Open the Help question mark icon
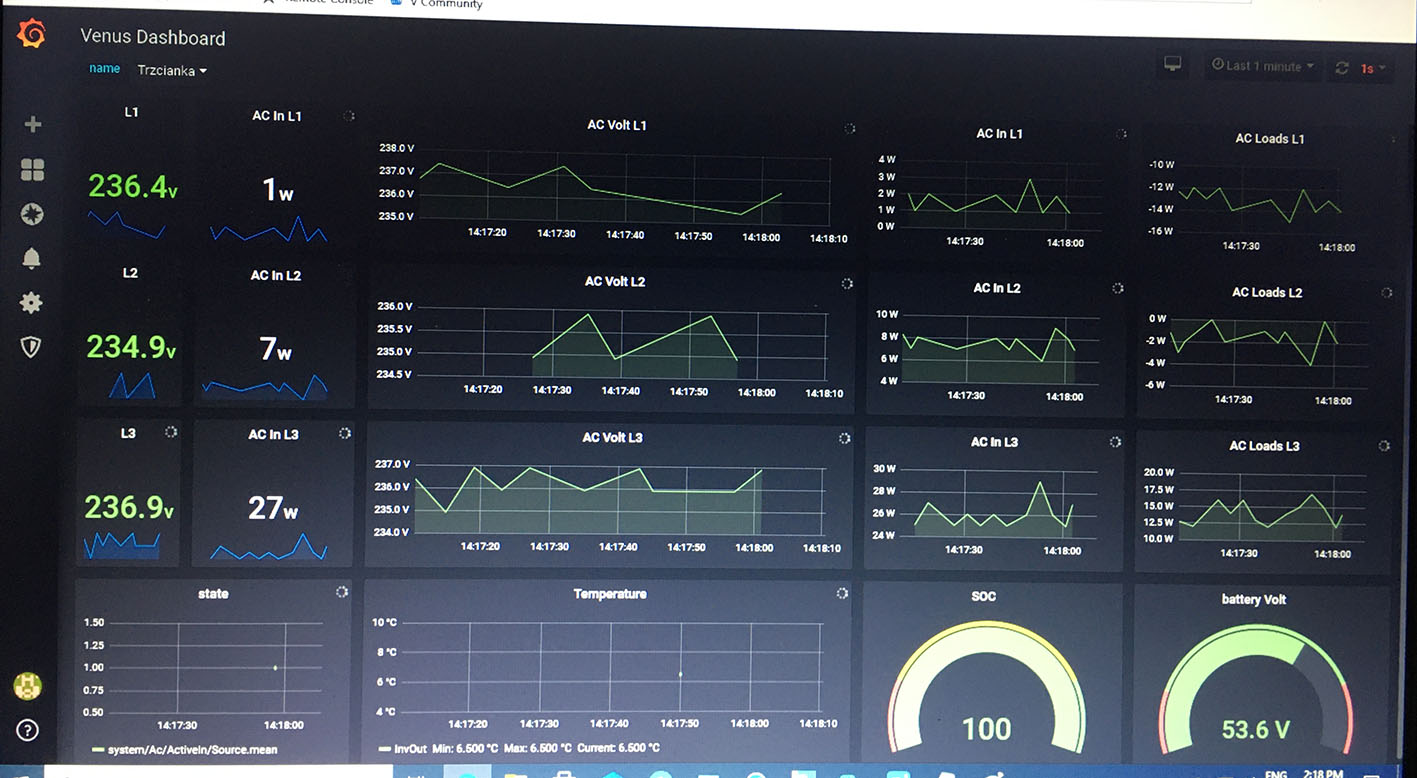Image resolution: width=1417 pixels, height=778 pixels. 28,730
